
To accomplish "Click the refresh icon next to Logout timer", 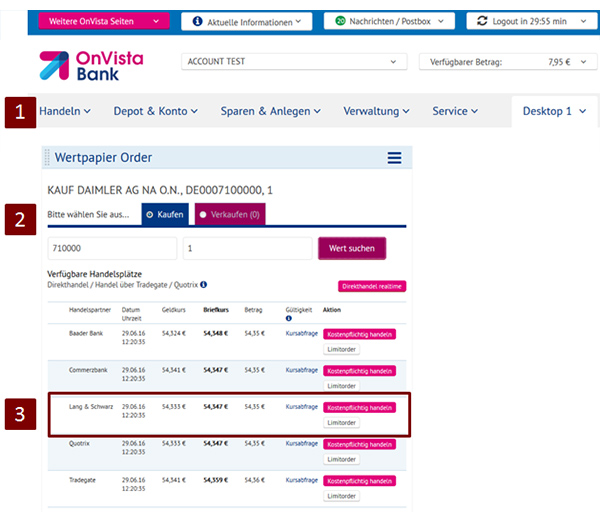I will (484, 21).
